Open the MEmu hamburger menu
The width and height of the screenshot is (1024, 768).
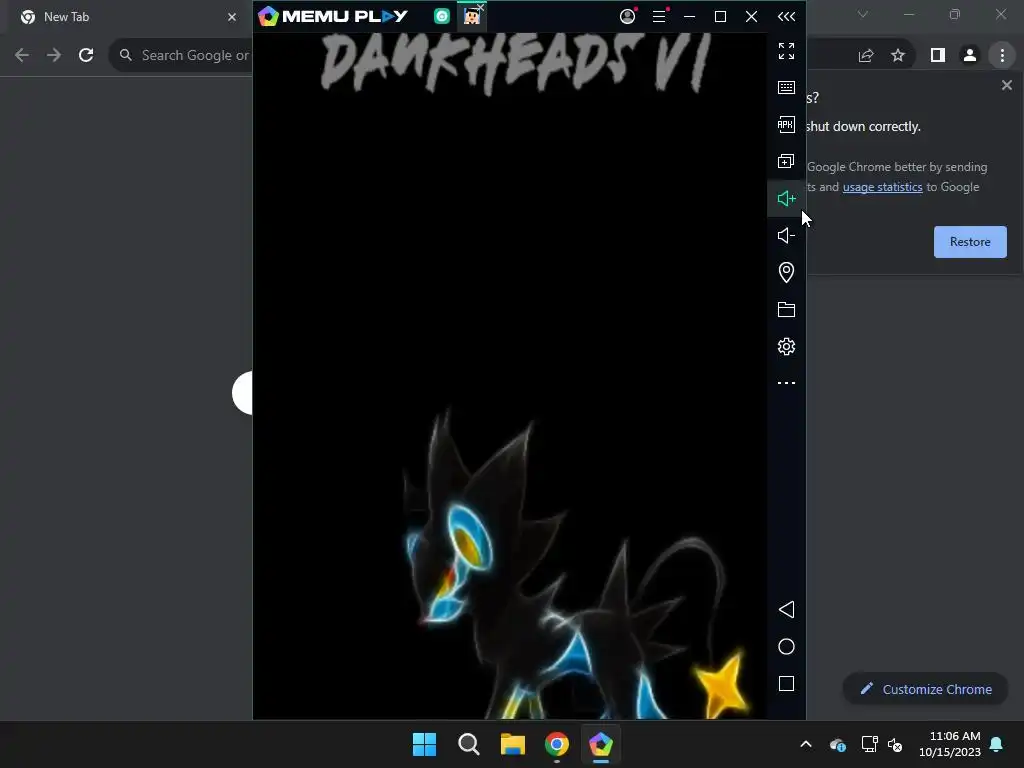[659, 16]
